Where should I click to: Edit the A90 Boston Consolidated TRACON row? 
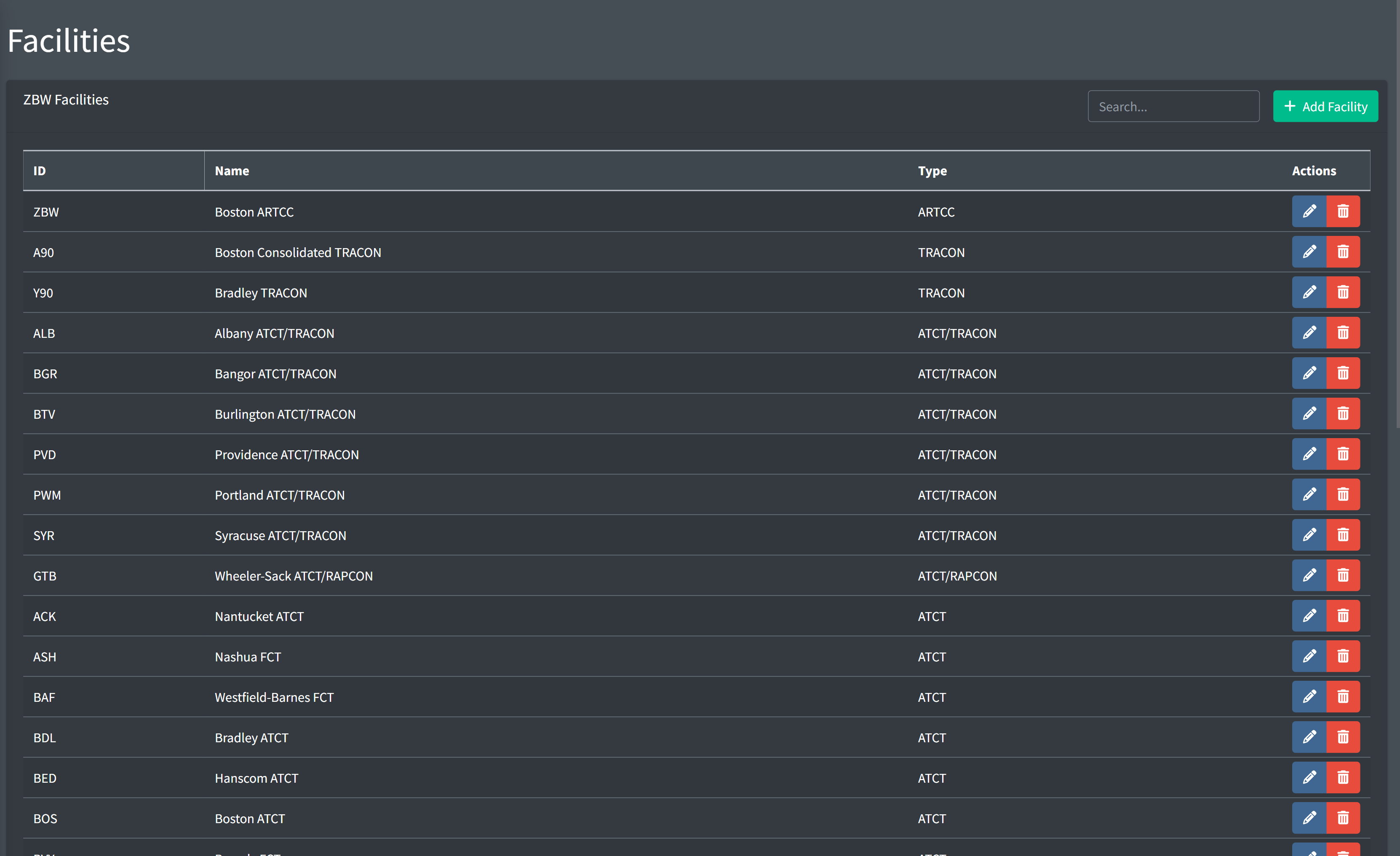[x=1309, y=252]
